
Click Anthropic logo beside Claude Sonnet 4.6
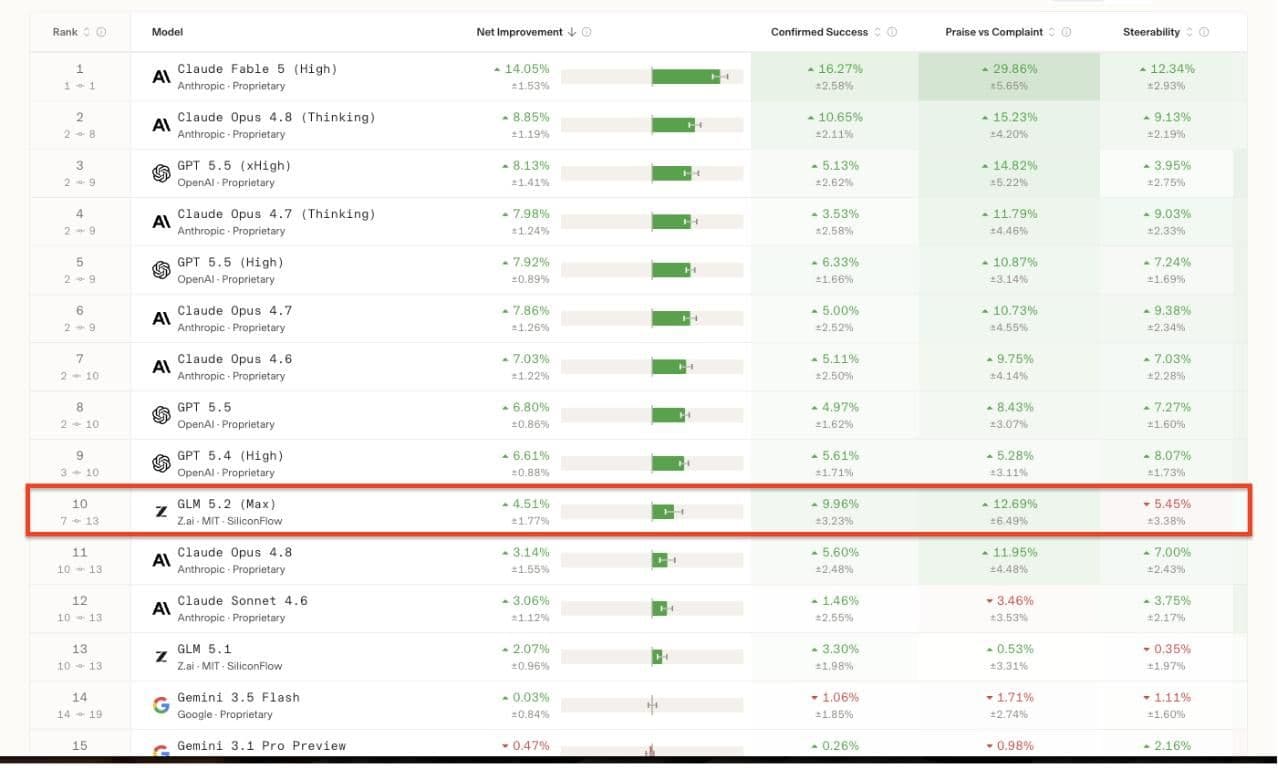click(x=161, y=608)
